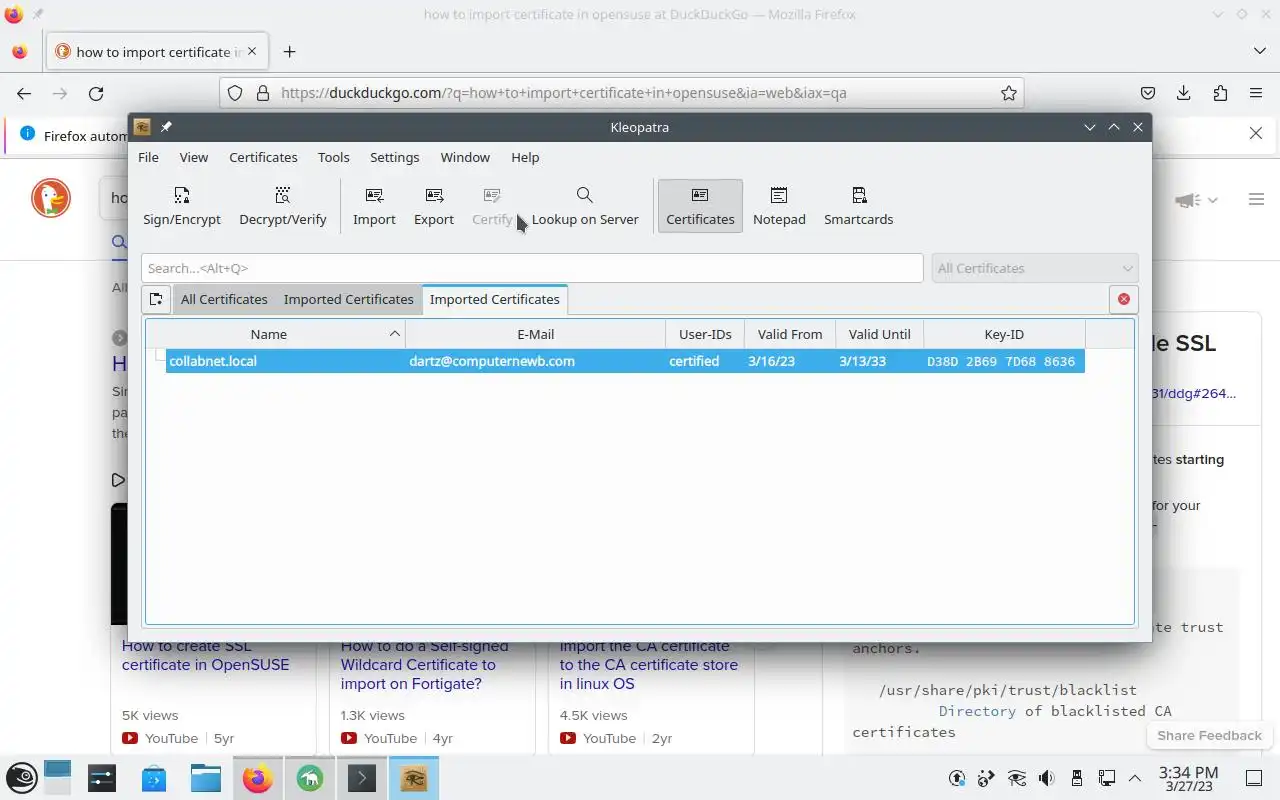The height and width of the screenshot is (800, 1280).
Task: Click the show desktop button in the panel
Action: point(1253,778)
